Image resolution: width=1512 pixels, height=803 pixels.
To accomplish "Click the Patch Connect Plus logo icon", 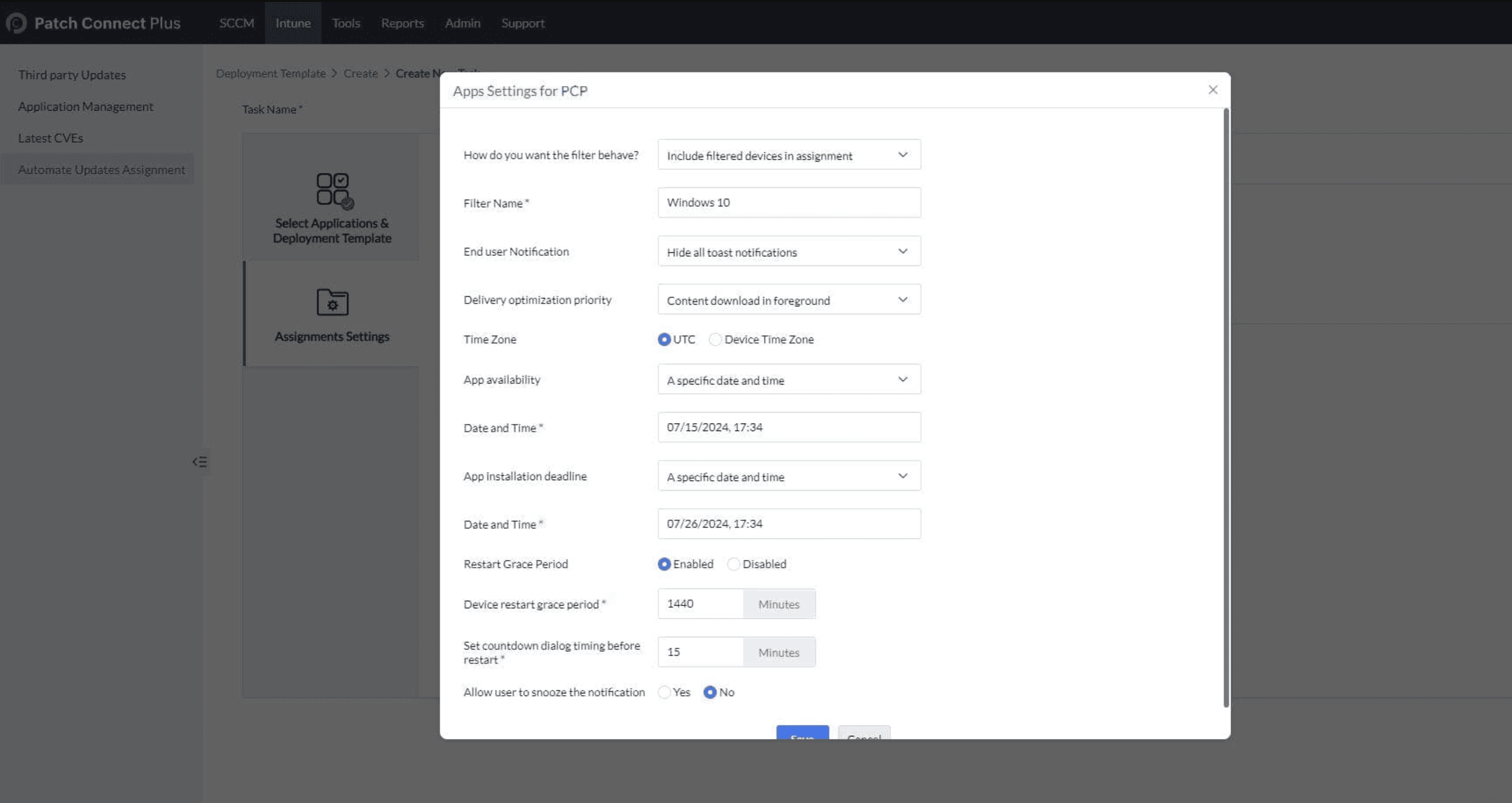I will pos(16,23).
